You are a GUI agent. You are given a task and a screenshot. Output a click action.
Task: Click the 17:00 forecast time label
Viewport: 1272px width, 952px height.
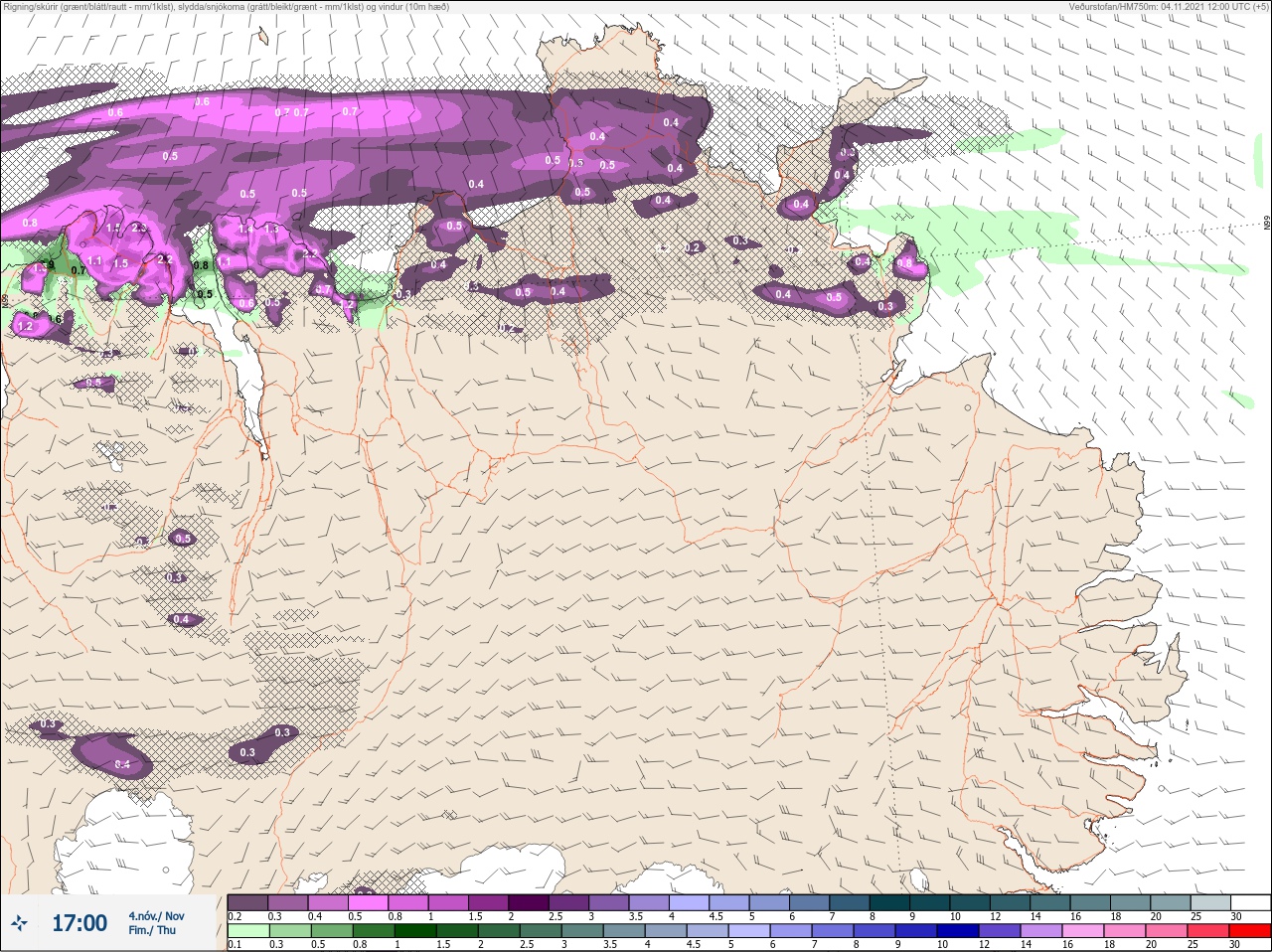79,923
